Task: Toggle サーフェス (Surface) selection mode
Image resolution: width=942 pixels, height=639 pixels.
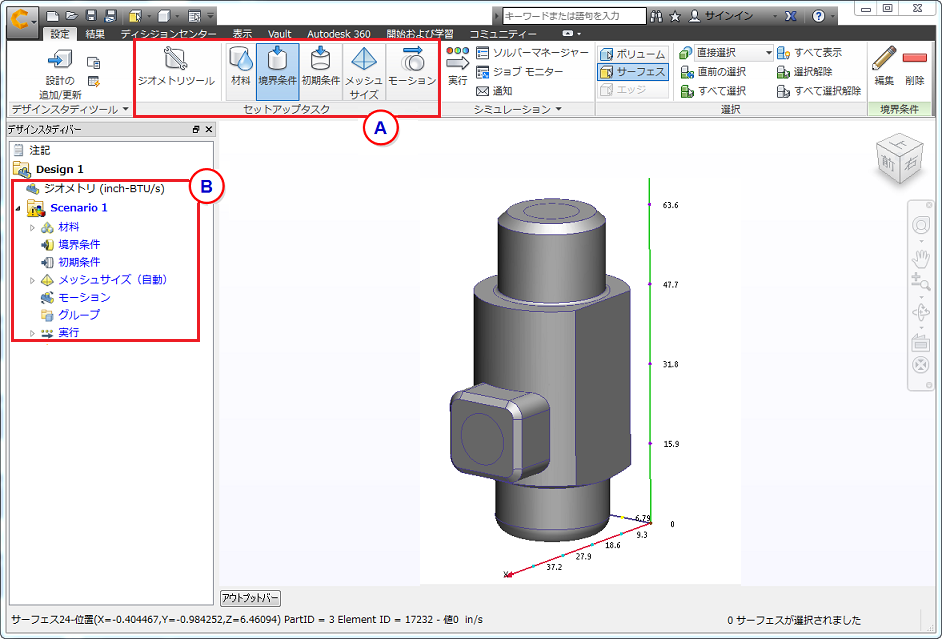Action: pyautogui.click(x=633, y=72)
